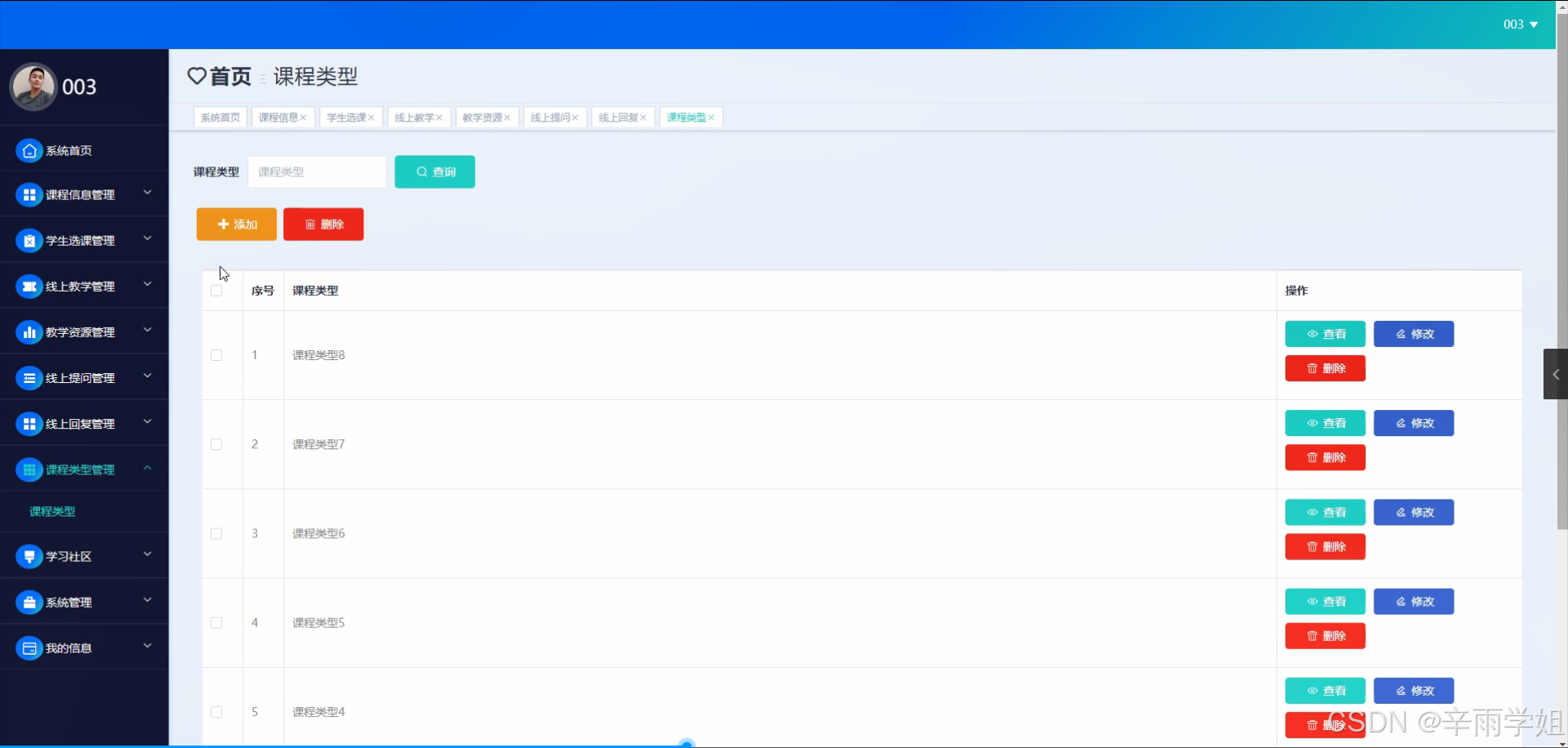Screen dimensions: 1568x748
Task: Open the 003 user dropdown at top right
Action: 1521,24
